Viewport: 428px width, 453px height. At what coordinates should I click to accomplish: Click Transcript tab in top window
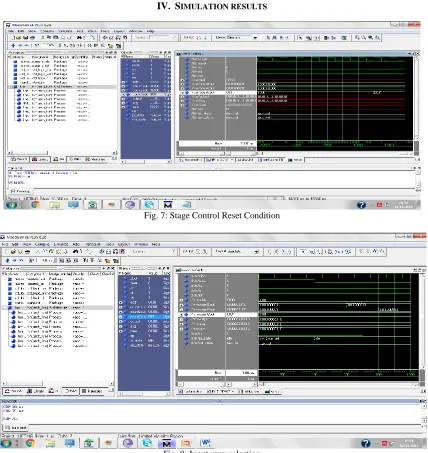click(x=21, y=191)
